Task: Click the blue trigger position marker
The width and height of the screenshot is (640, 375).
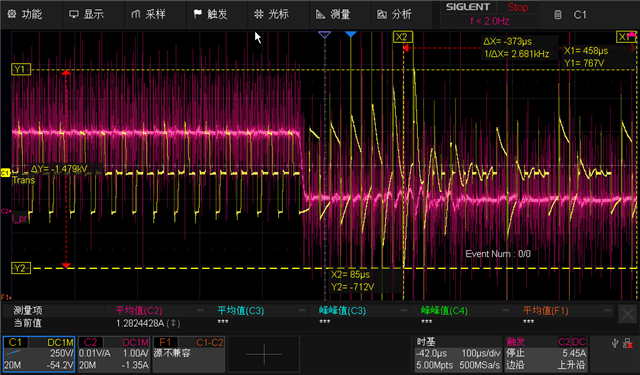Action: coord(351,35)
